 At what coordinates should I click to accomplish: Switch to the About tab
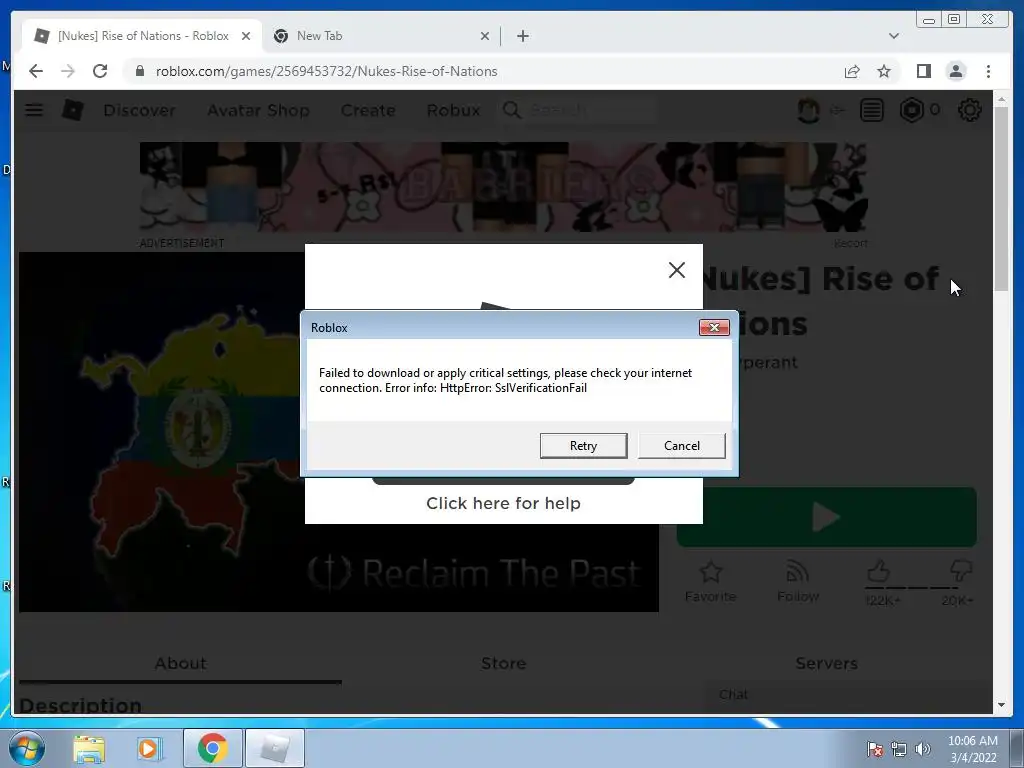[180, 664]
